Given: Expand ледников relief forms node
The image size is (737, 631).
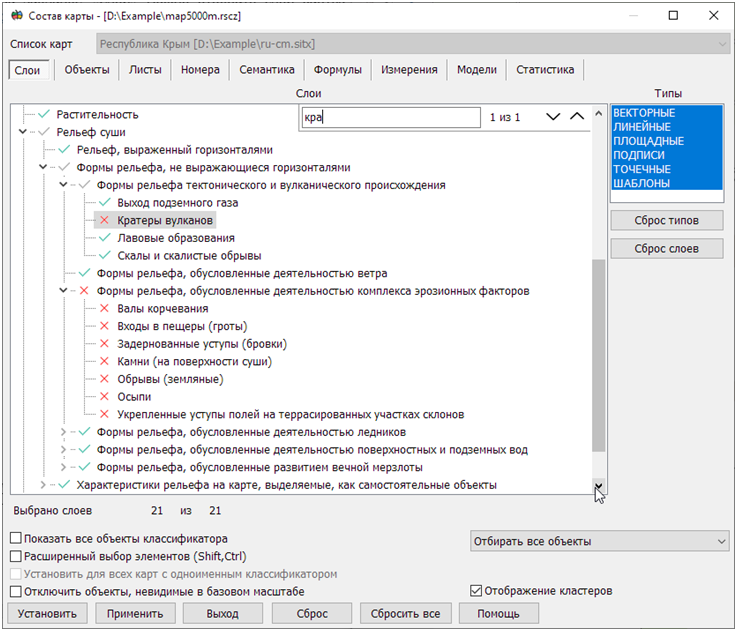Looking at the screenshot, I should [x=64, y=432].
